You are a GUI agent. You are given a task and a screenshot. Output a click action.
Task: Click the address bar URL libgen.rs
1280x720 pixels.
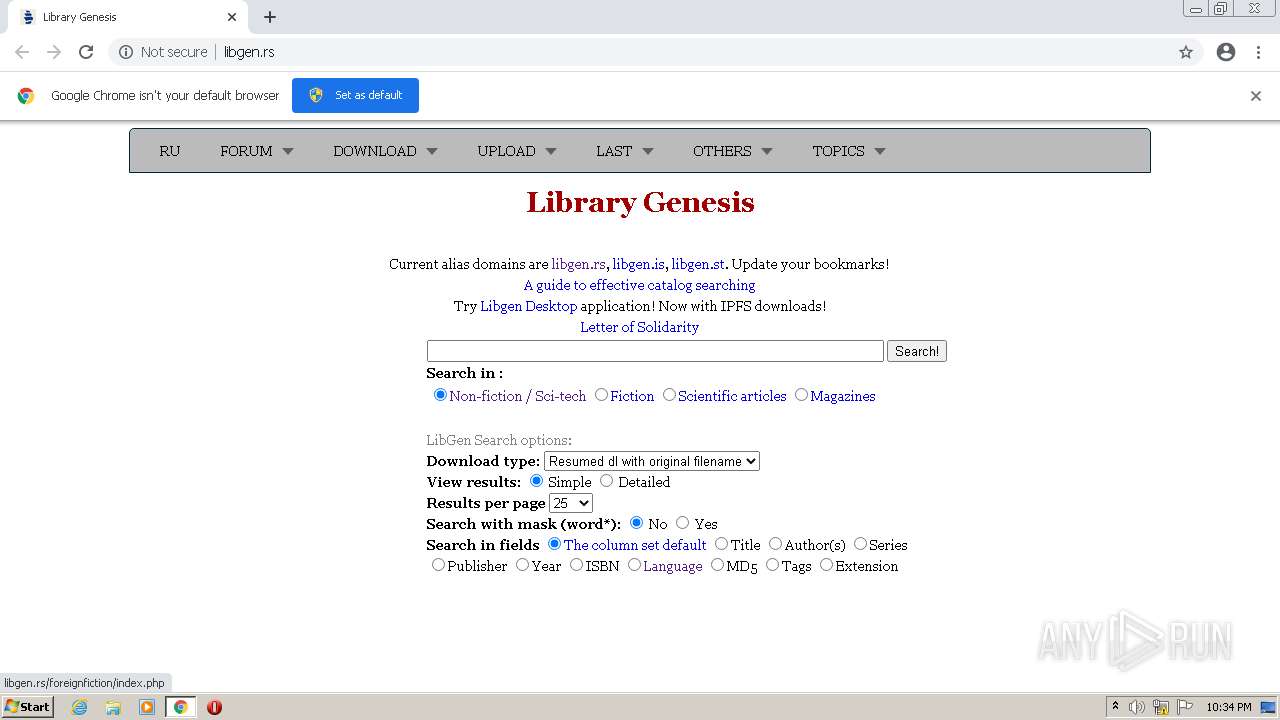(x=249, y=52)
